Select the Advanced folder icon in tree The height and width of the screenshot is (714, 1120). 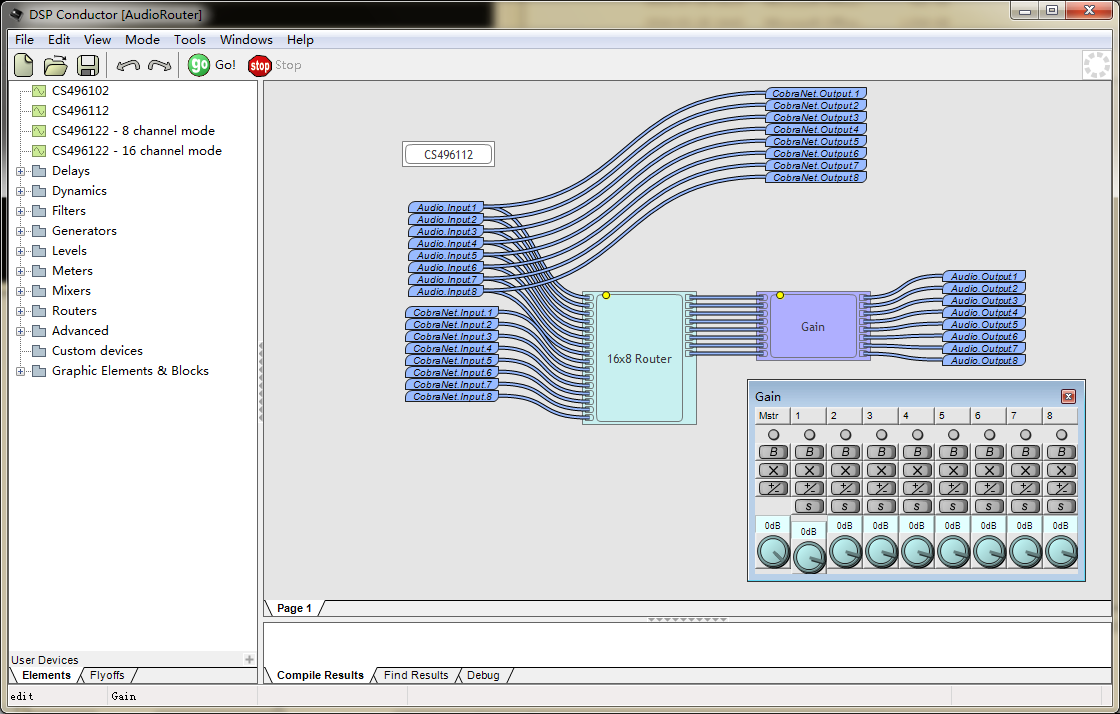tap(39, 331)
